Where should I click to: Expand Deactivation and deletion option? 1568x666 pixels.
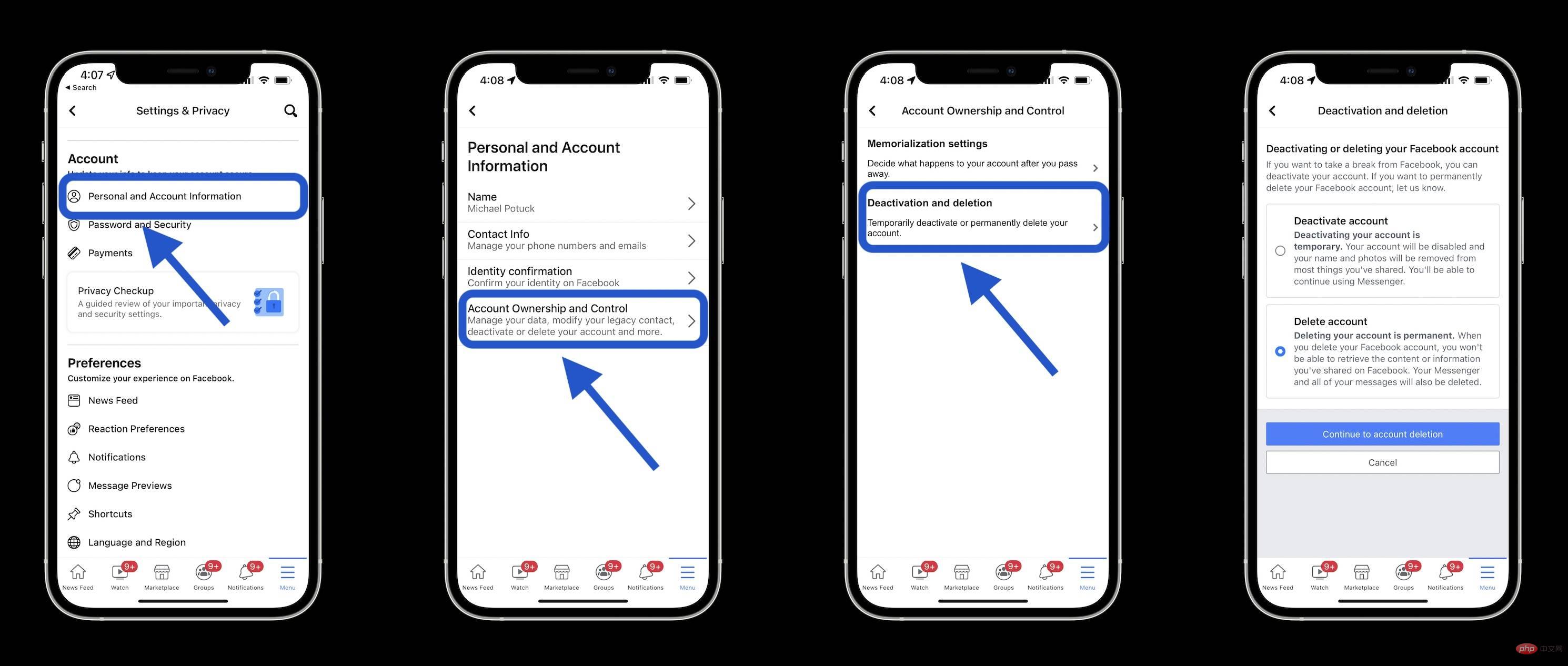(982, 216)
